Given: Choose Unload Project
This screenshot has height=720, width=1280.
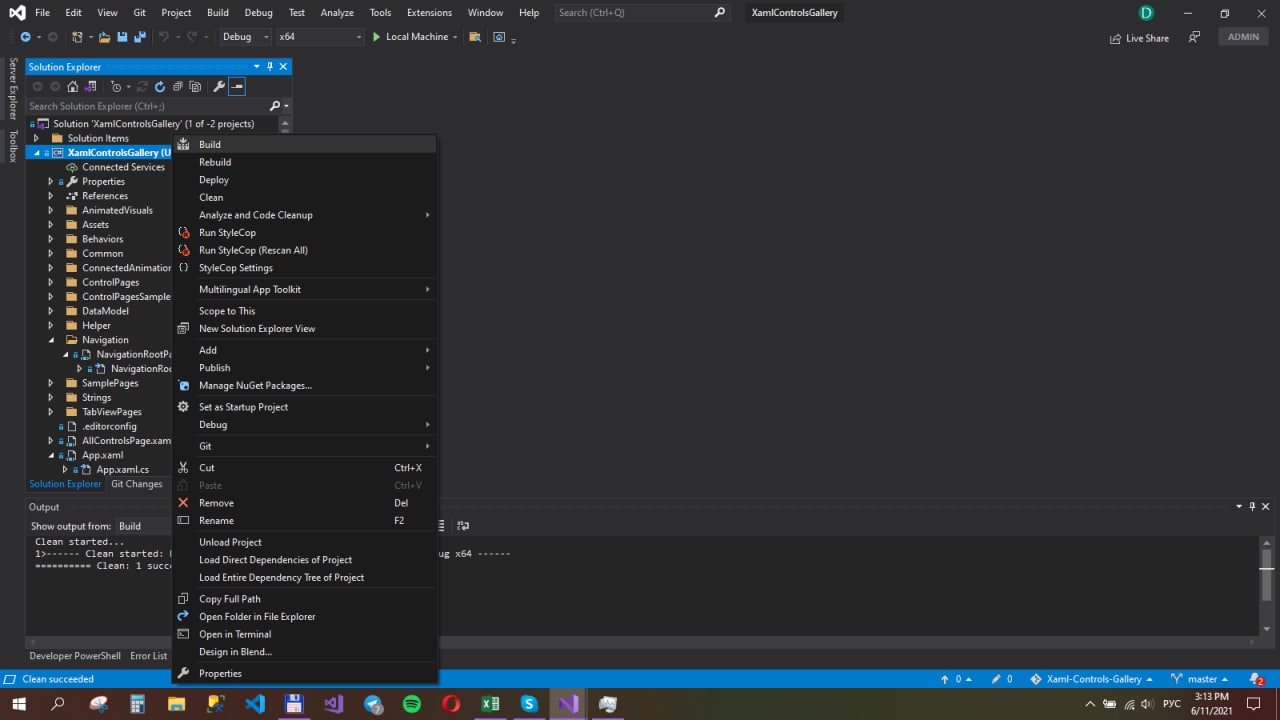Looking at the screenshot, I should pyautogui.click(x=305, y=542).
